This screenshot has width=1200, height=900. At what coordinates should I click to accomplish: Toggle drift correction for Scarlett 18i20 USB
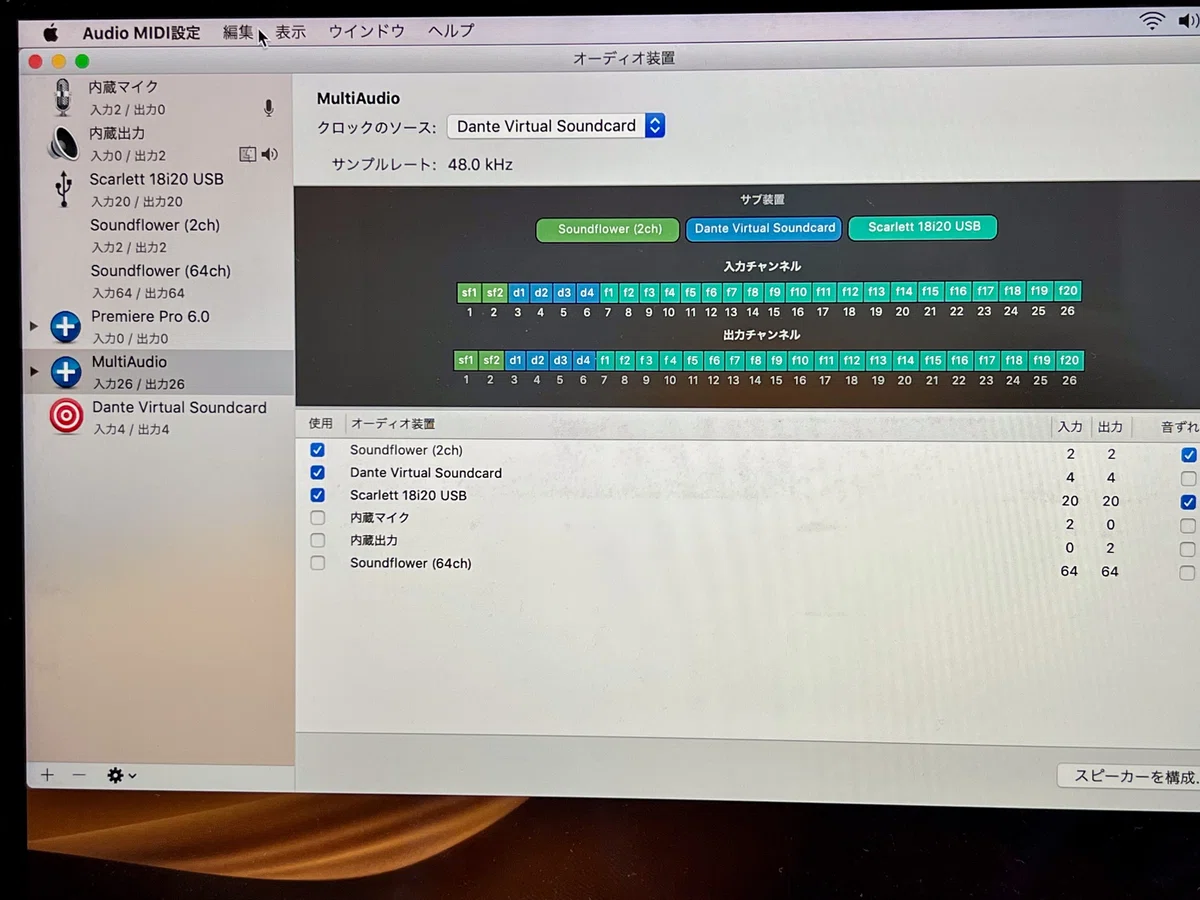point(1188,502)
